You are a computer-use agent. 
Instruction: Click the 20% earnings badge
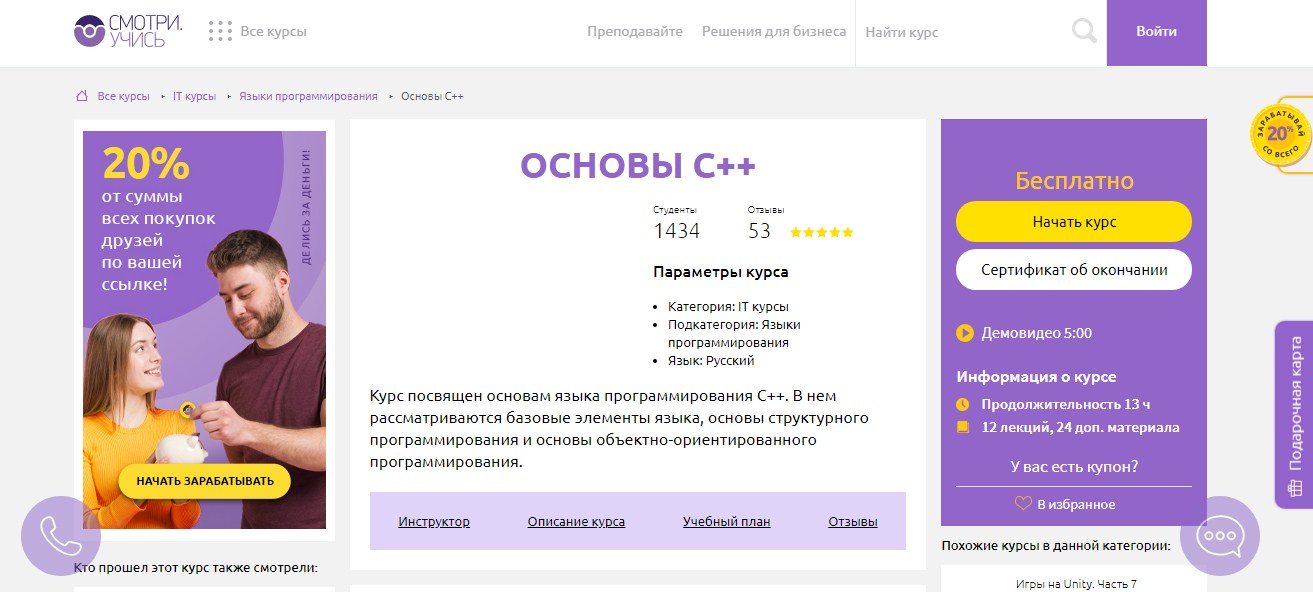coord(1280,135)
